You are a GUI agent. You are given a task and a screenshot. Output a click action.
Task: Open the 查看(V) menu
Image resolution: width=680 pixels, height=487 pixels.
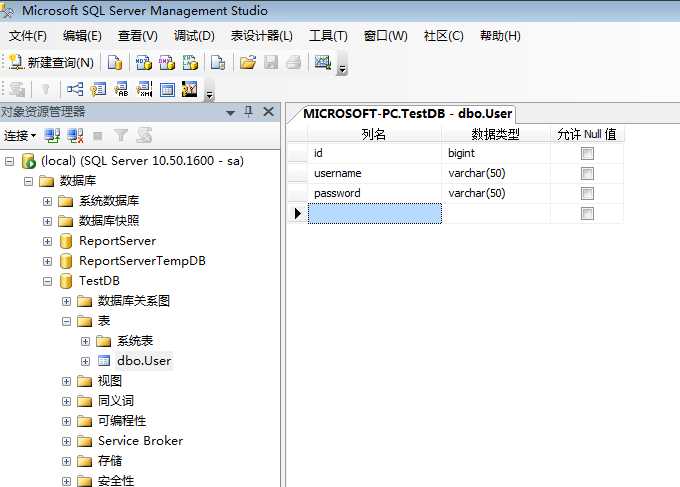coord(137,36)
